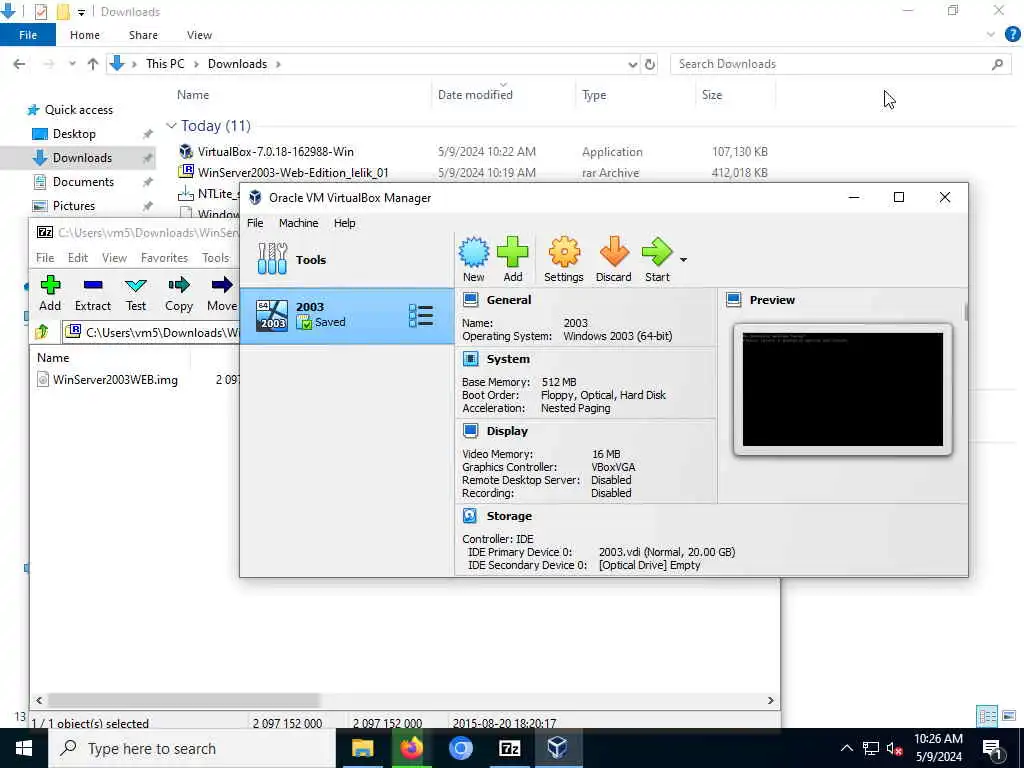Click the New VM icon in VirtualBox
Viewport: 1024px width, 768px height.
point(473,259)
